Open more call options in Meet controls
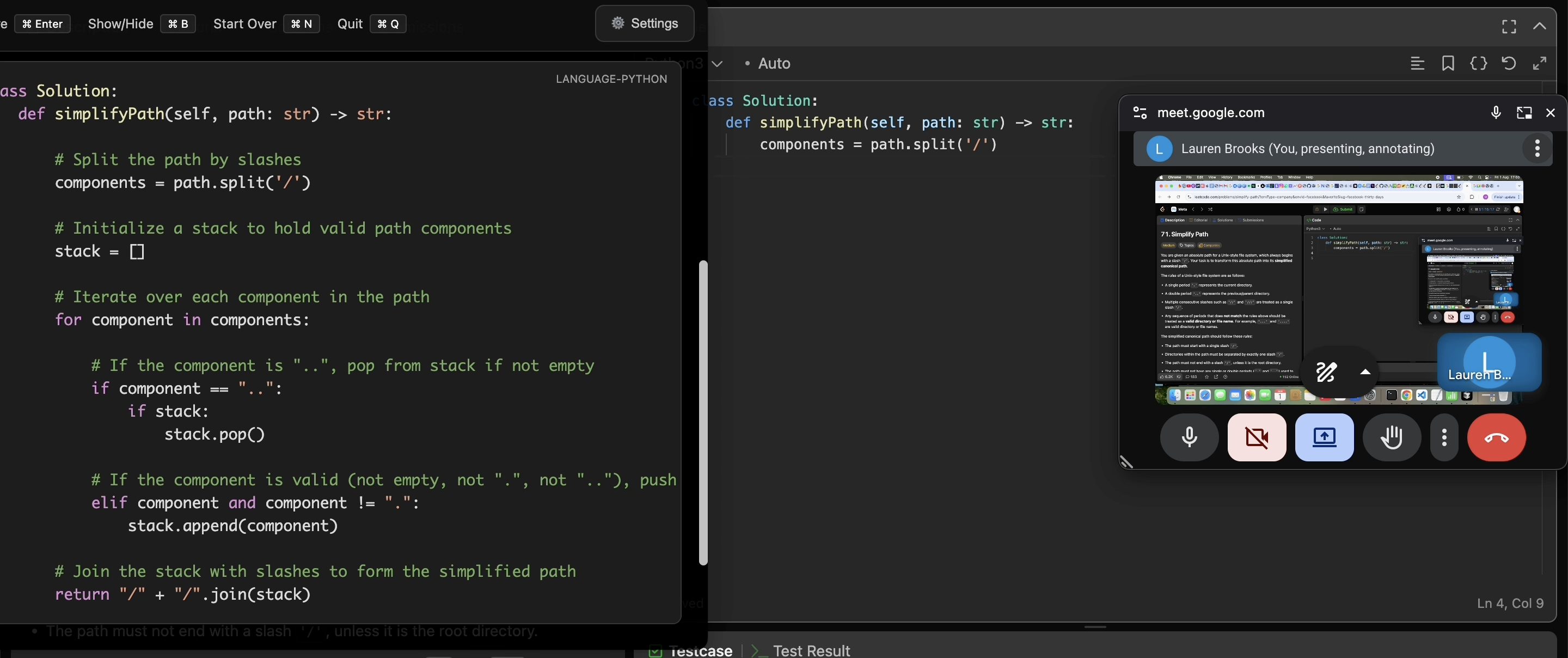This screenshot has height=658, width=1568. [1444, 437]
